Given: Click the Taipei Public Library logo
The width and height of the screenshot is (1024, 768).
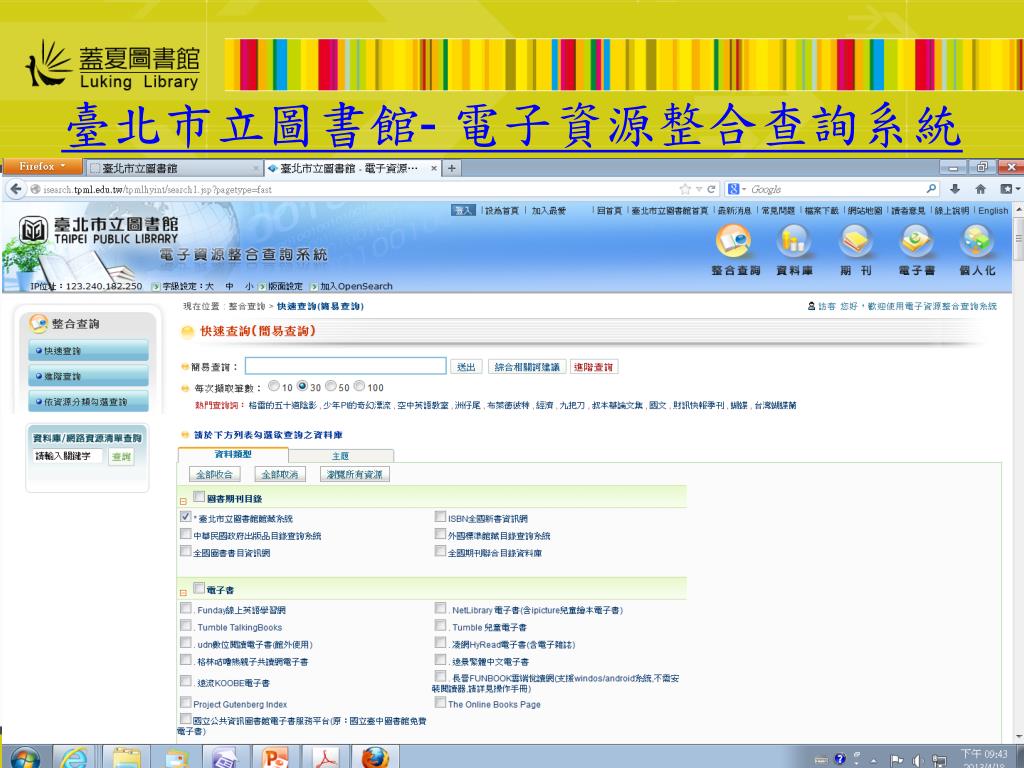Looking at the screenshot, I should [x=98, y=231].
